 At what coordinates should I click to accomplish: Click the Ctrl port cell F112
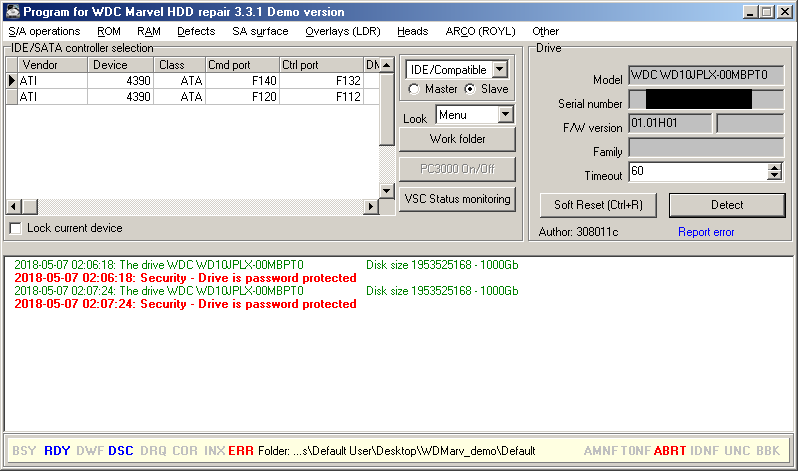tap(321, 97)
